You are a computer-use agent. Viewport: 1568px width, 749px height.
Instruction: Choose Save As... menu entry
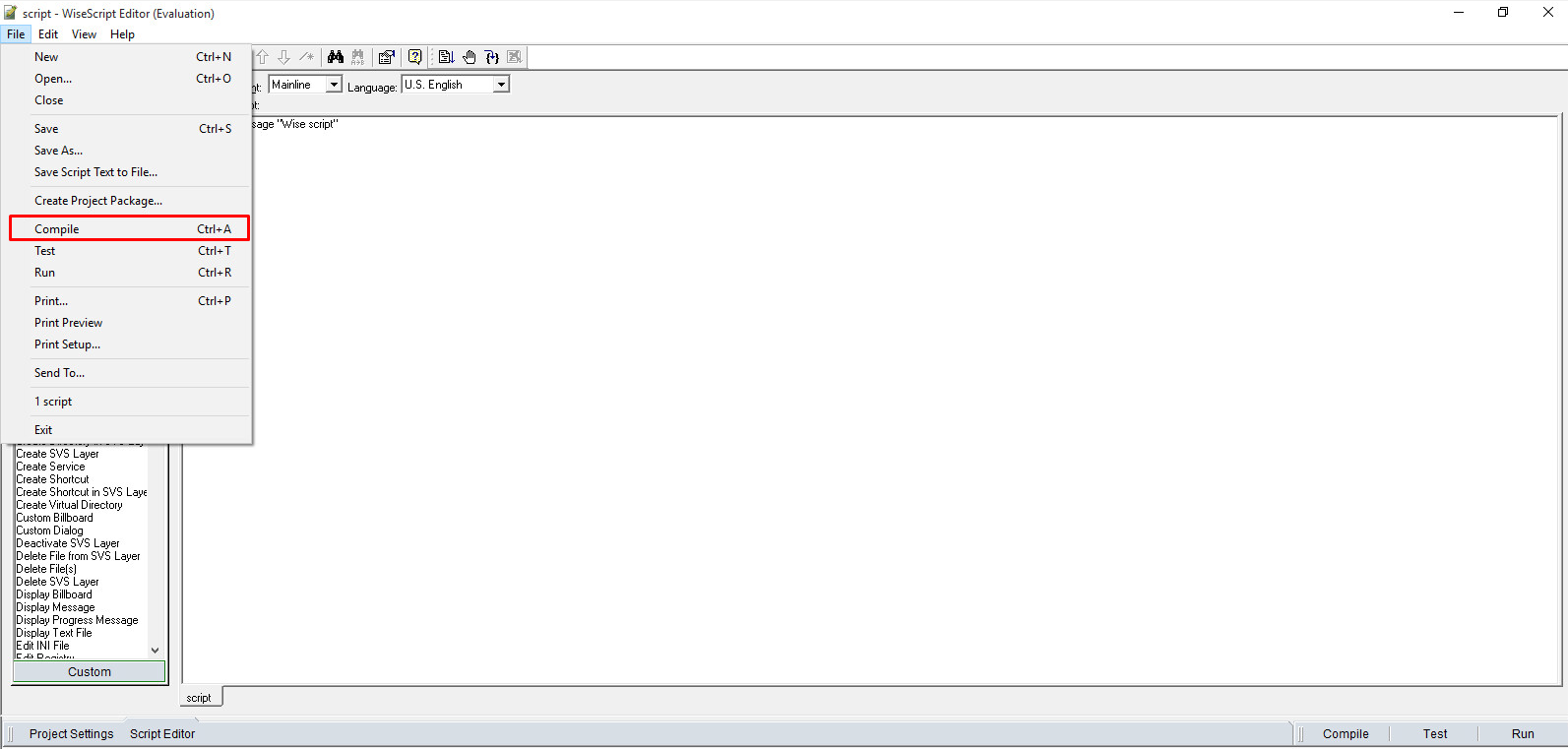click(x=128, y=151)
